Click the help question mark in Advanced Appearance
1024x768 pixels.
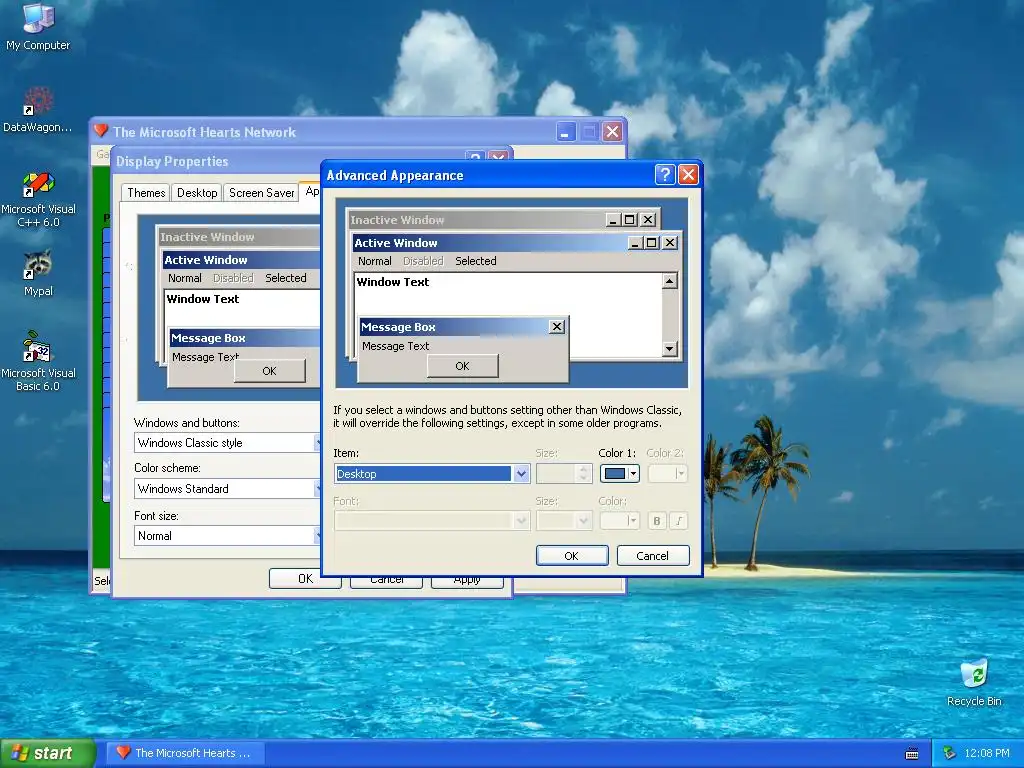(x=664, y=174)
